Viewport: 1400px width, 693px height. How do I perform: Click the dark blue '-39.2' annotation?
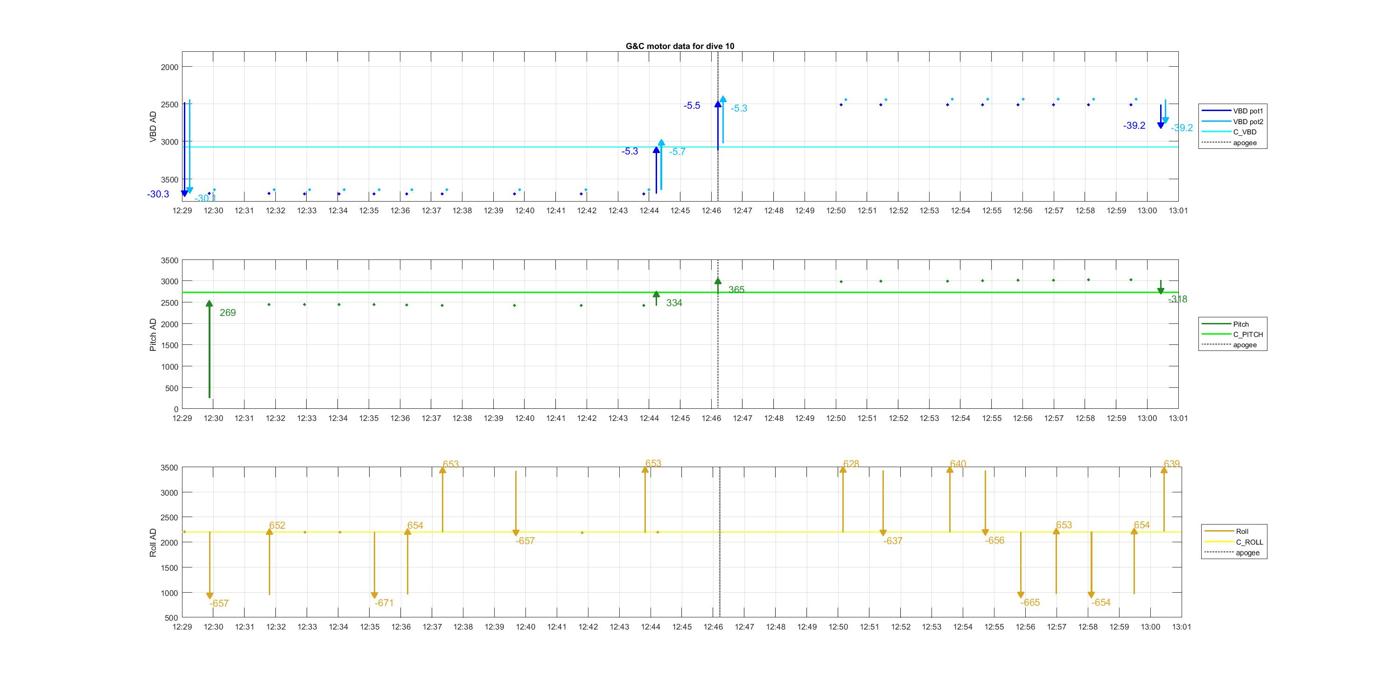(1134, 126)
